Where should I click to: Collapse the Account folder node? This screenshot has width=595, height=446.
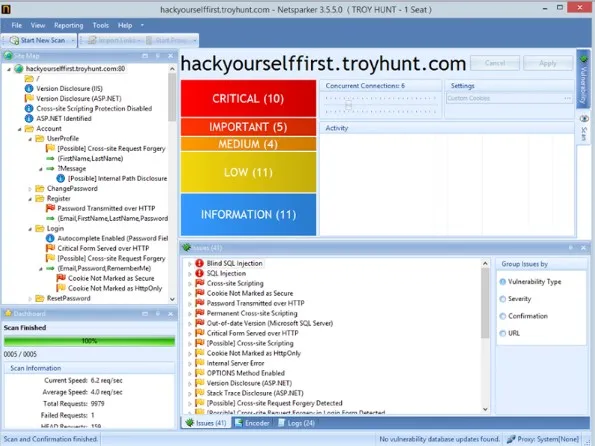[19, 129]
